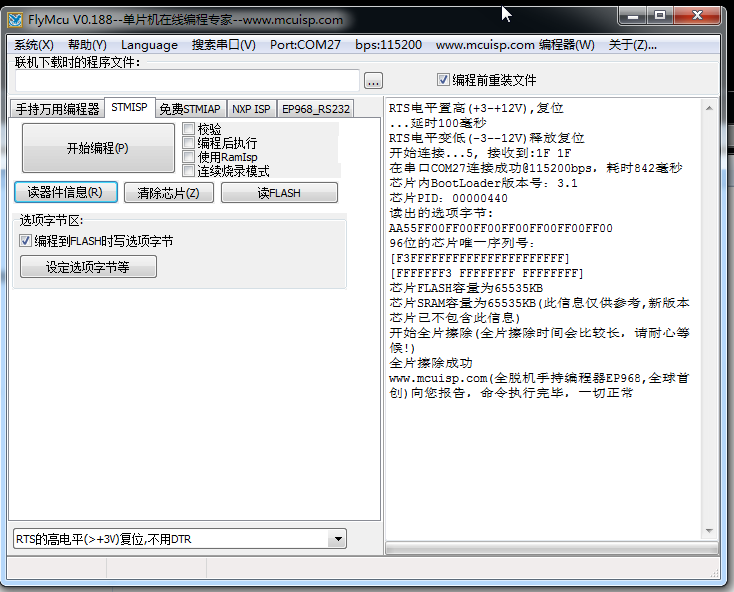This screenshot has width=734, height=592.
Task: Open the bps:115200 baud rate menu
Action: (x=388, y=45)
